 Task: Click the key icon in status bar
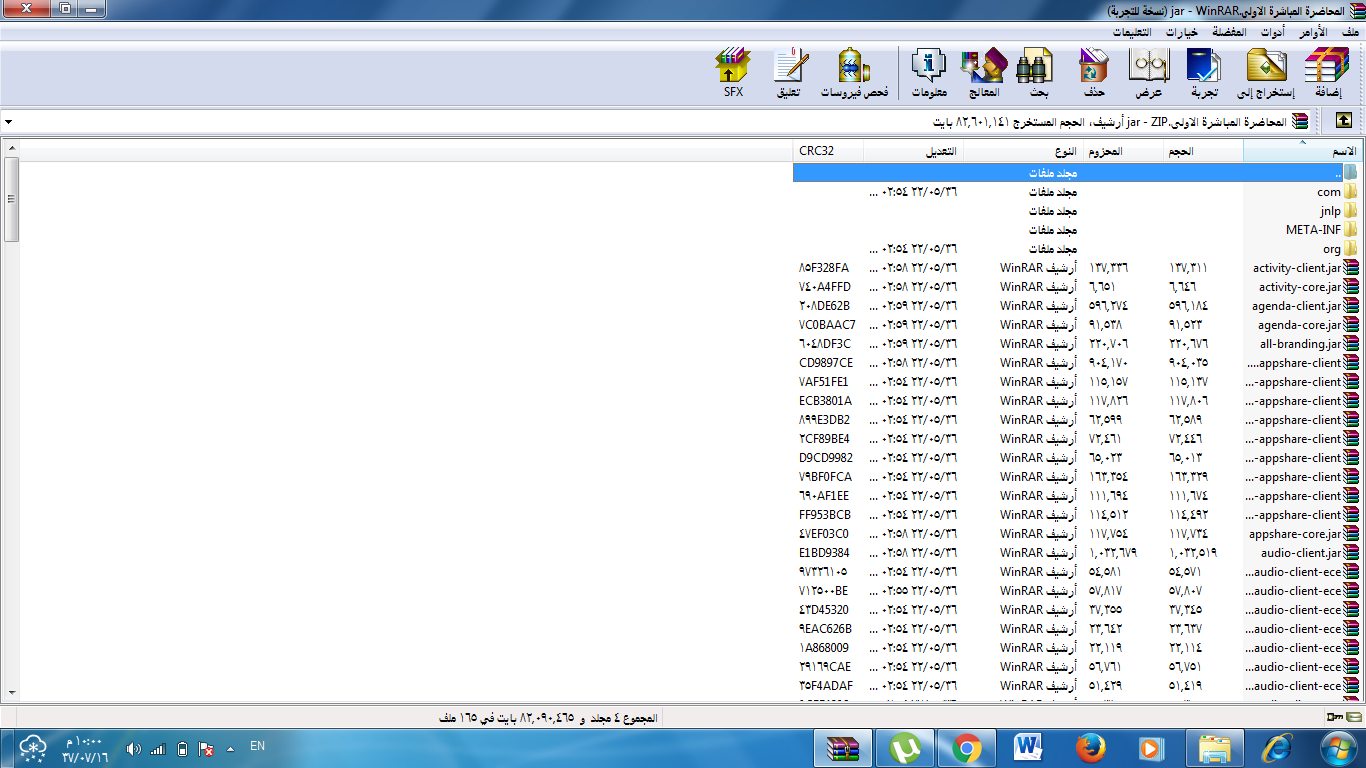tap(1334, 717)
